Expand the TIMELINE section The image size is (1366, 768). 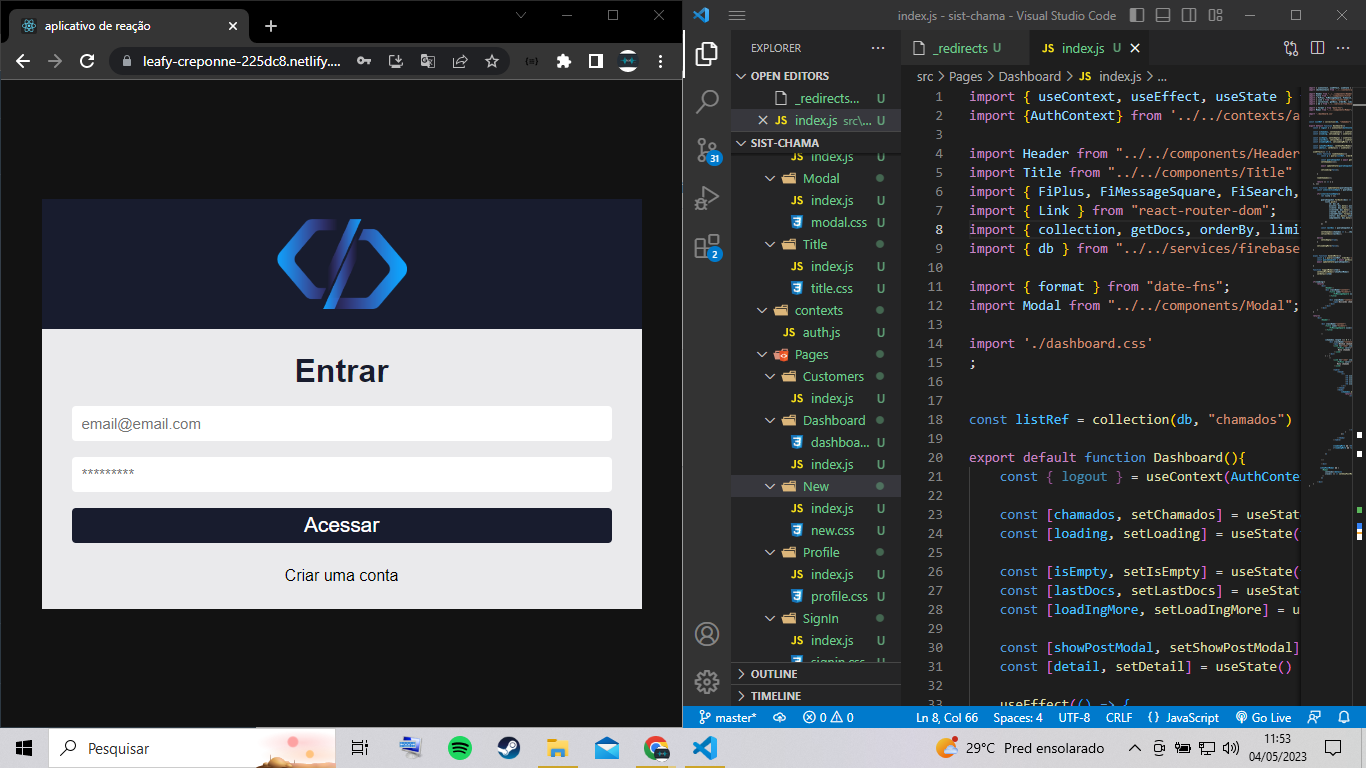(x=815, y=696)
